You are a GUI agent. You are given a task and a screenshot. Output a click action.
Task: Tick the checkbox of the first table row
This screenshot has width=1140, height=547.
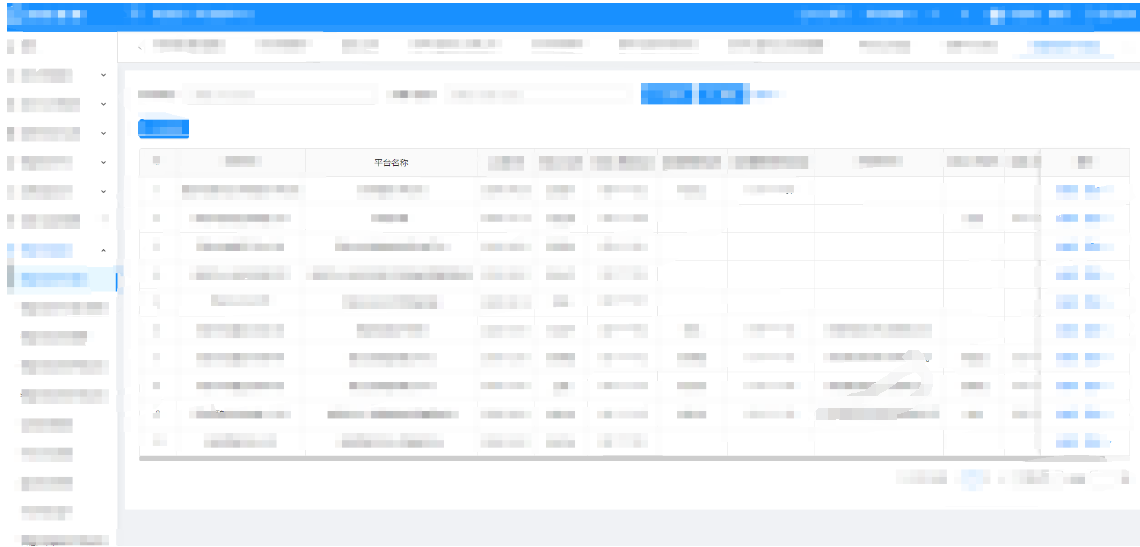click(156, 189)
